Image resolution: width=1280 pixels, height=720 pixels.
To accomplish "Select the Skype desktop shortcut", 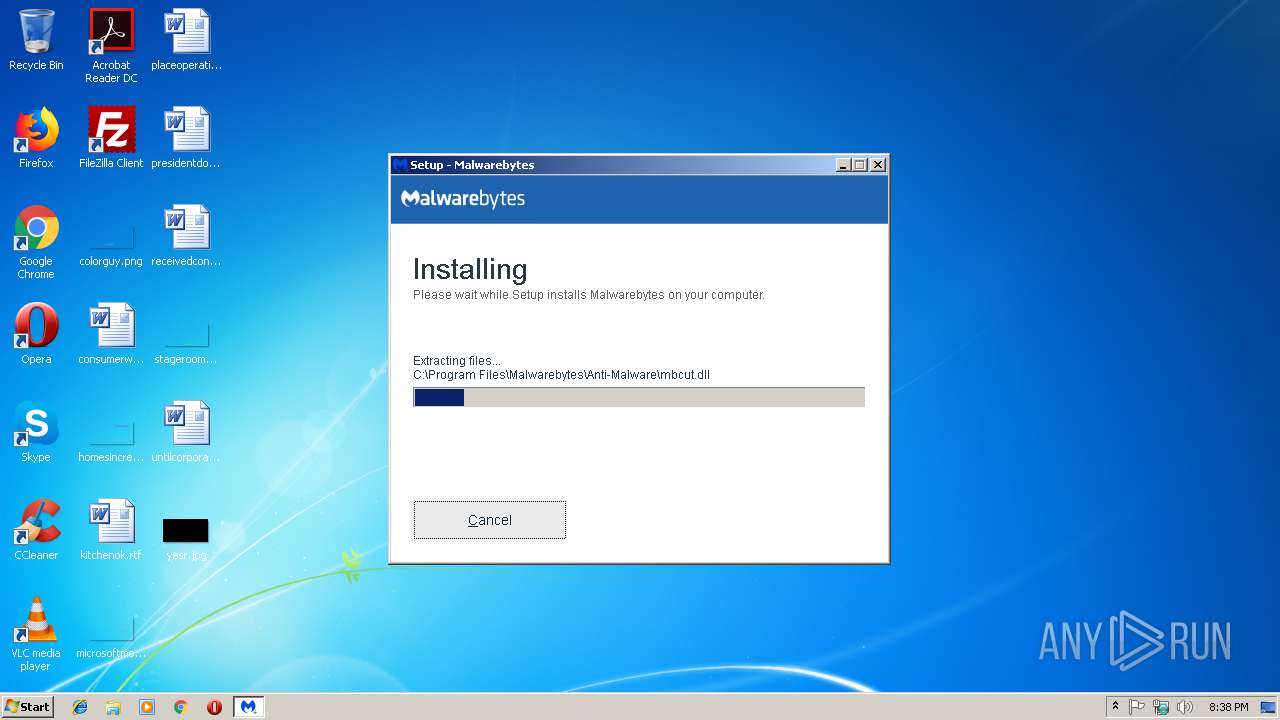I will coord(36,433).
